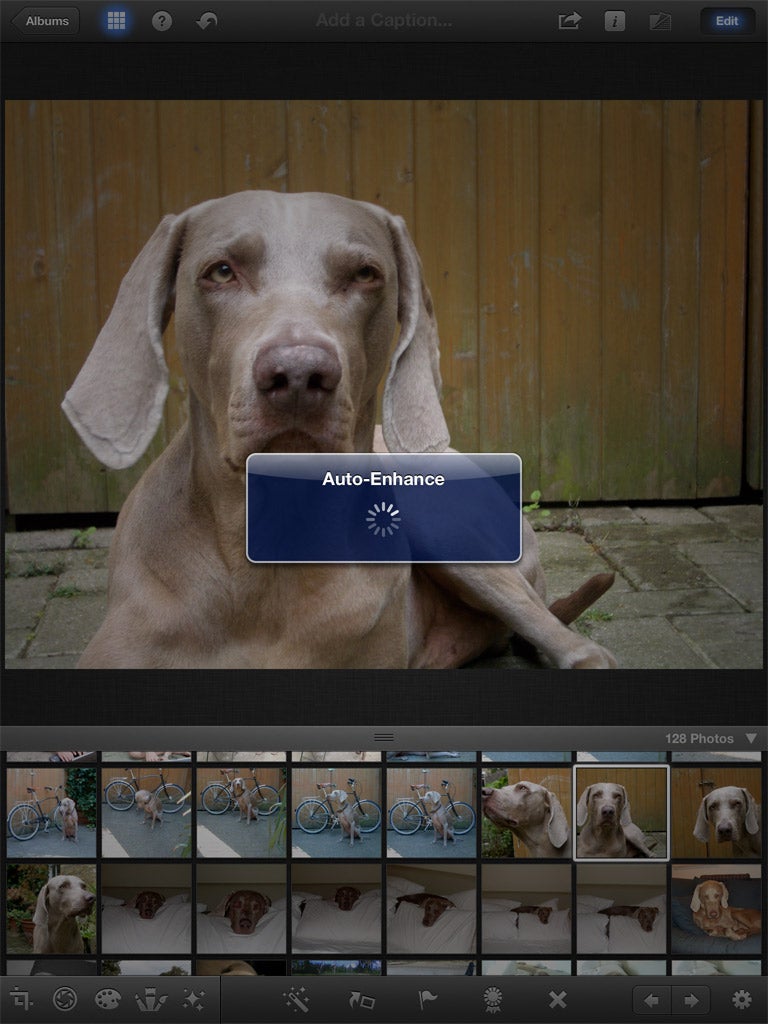Select the Crop and Straighten tool
This screenshot has height=1024, width=768.
(21, 998)
